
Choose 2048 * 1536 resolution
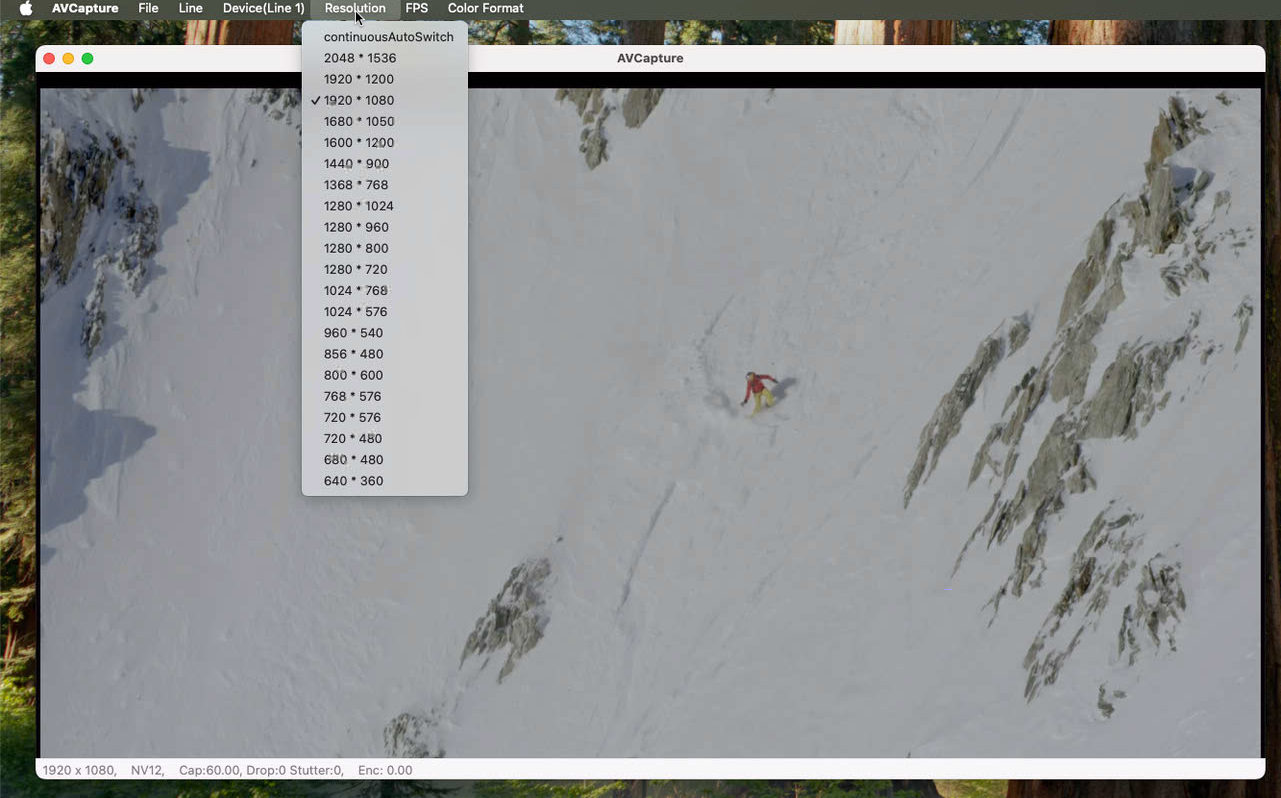pos(359,58)
